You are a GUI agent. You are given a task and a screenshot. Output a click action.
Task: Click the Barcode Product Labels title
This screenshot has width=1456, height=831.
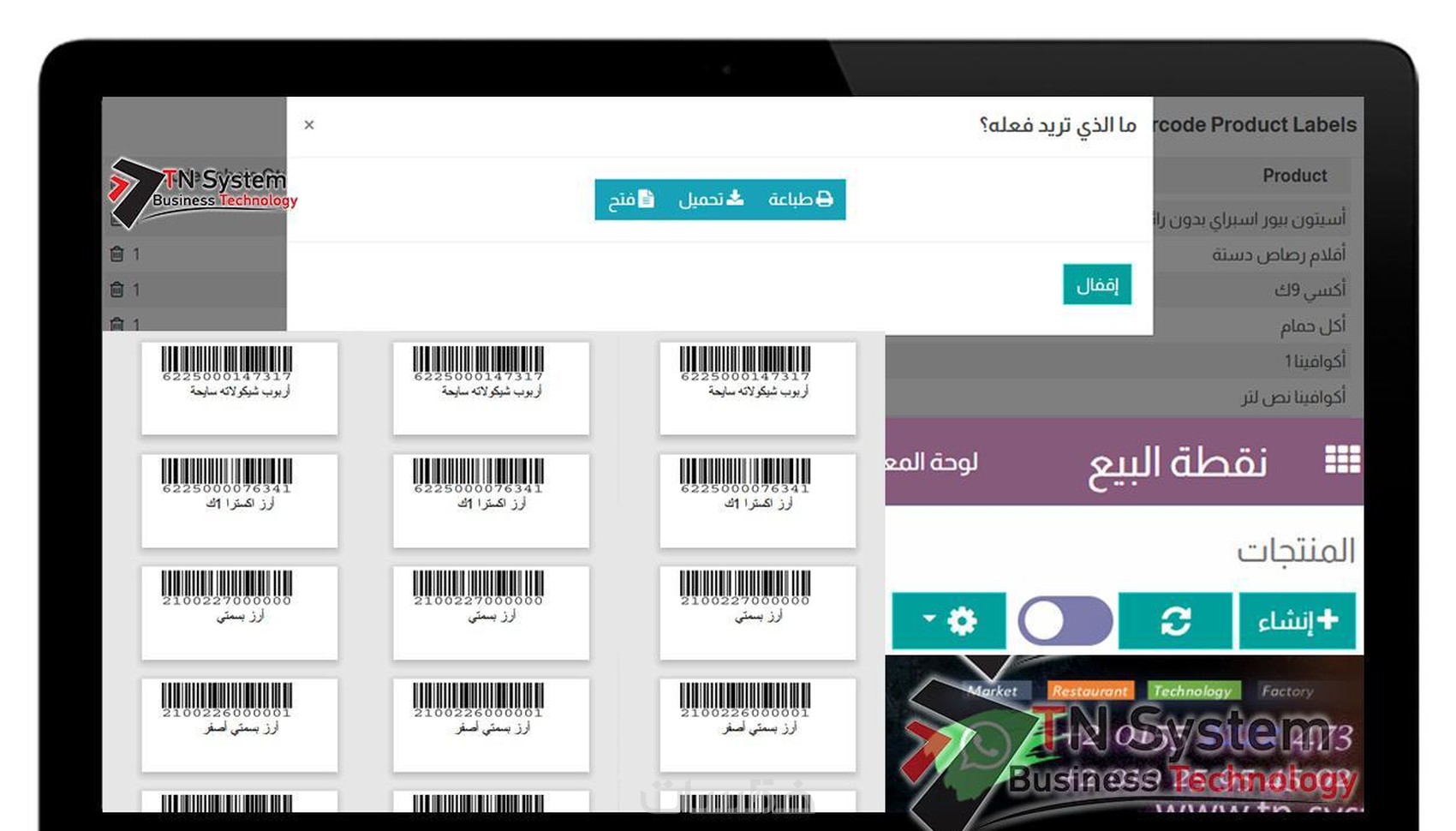pos(1255,125)
